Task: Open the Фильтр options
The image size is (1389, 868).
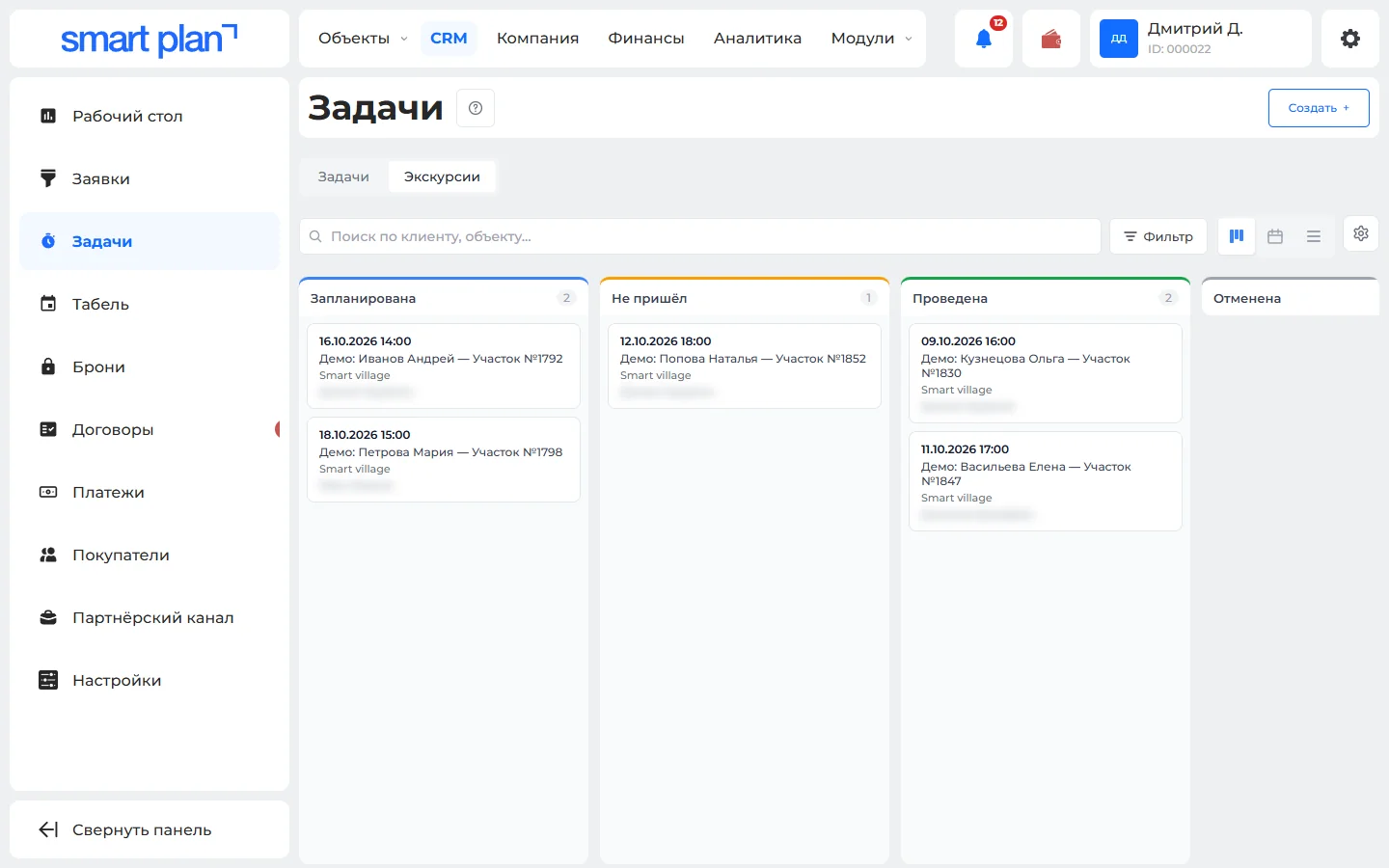Action: (x=1158, y=236)
